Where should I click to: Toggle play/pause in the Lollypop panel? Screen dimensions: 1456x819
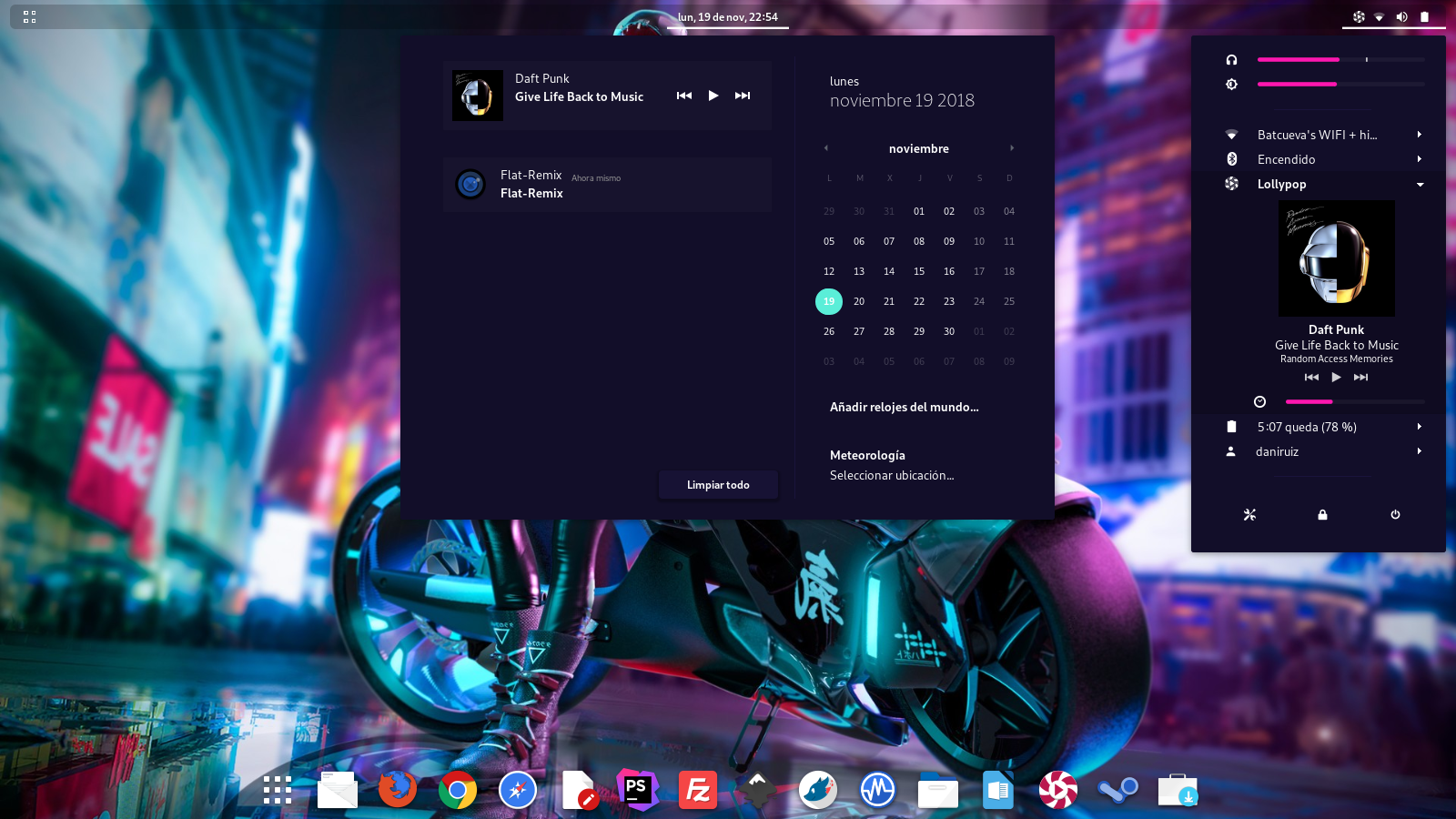1336,377
